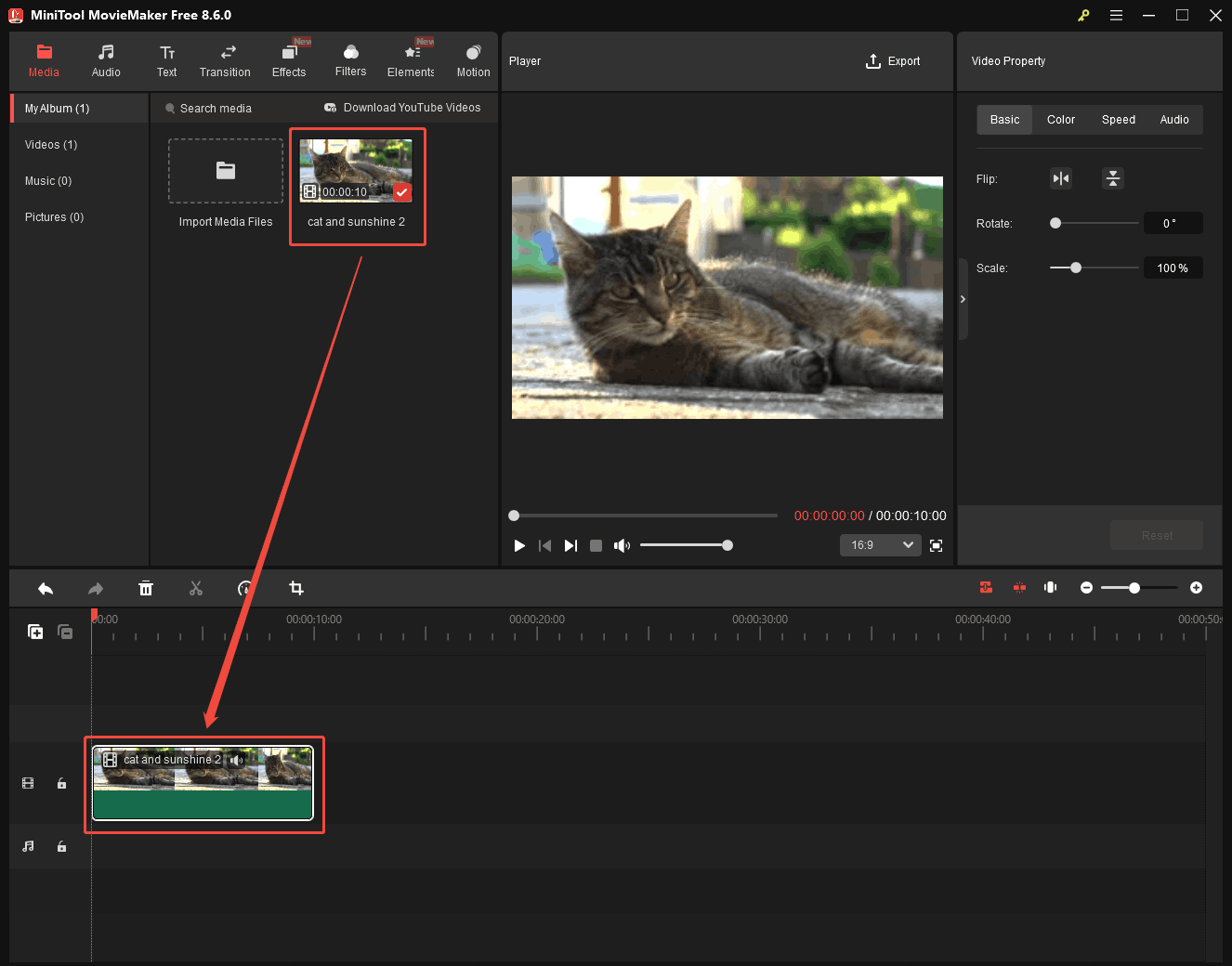Switch to Color property tab

(1061, 120)
